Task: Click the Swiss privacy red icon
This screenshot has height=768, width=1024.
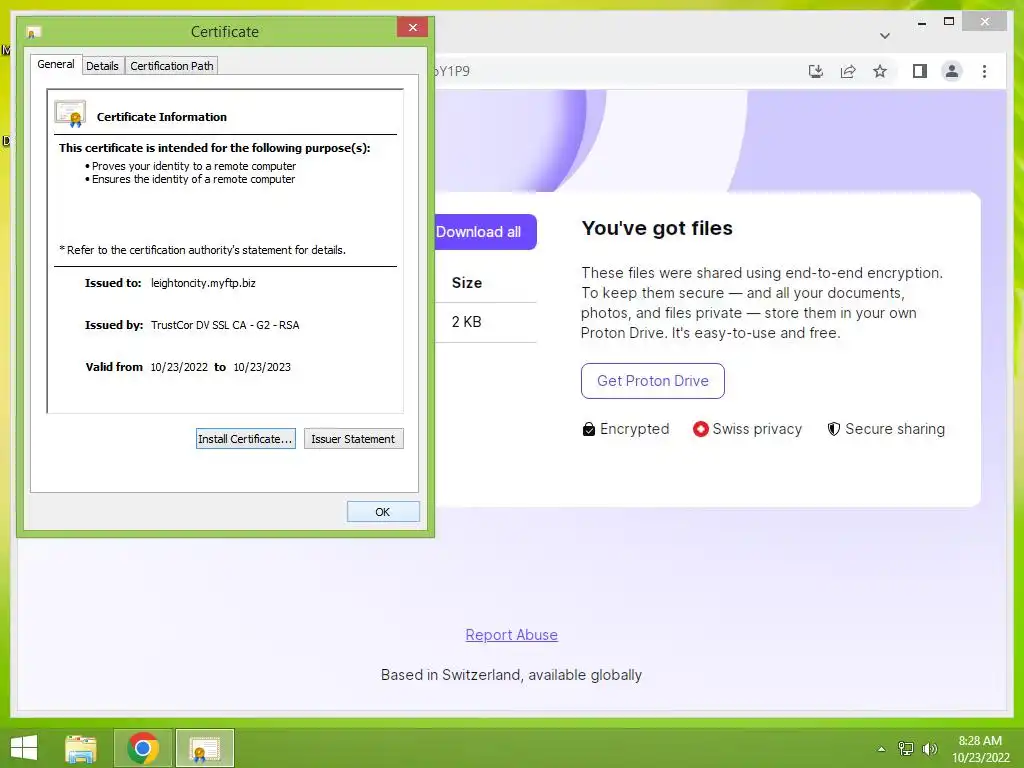Action: [x=700, y=429]
